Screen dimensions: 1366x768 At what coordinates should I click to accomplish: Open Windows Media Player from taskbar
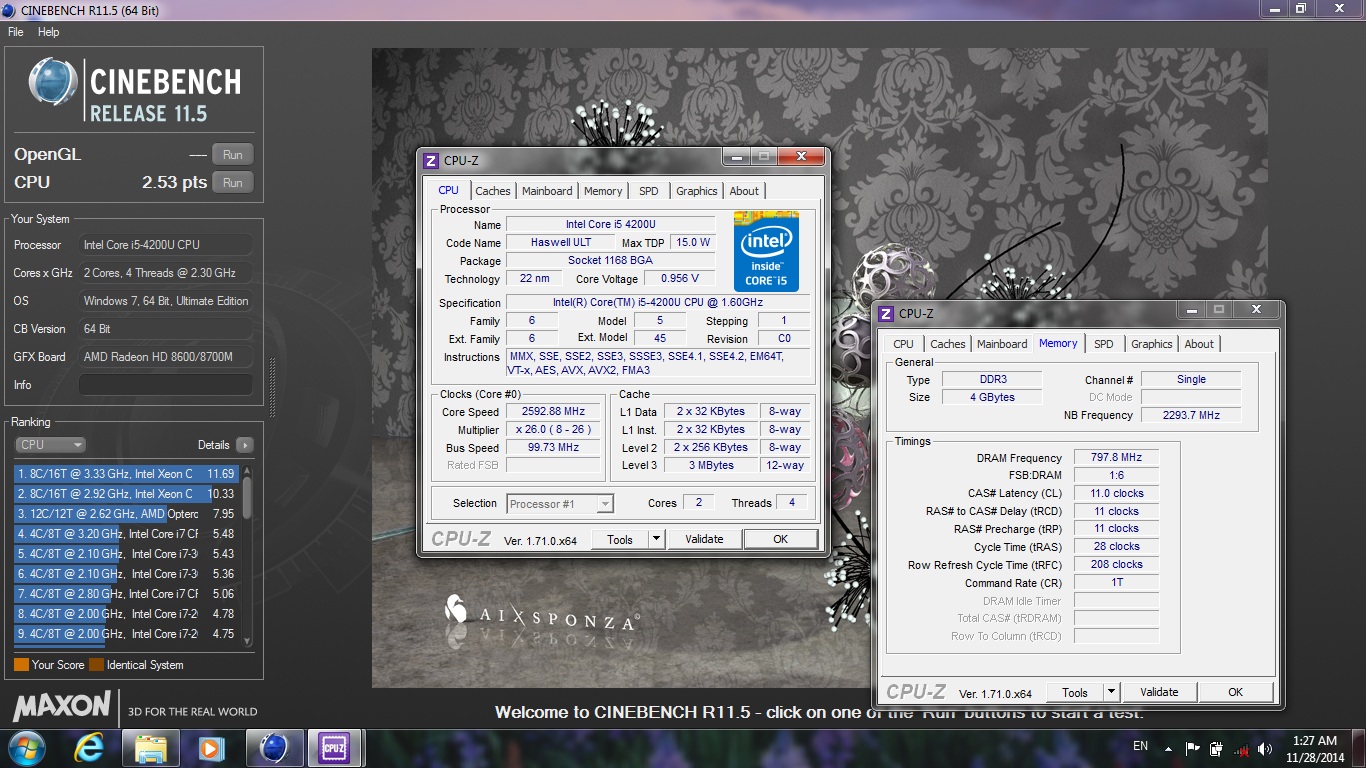211,748
